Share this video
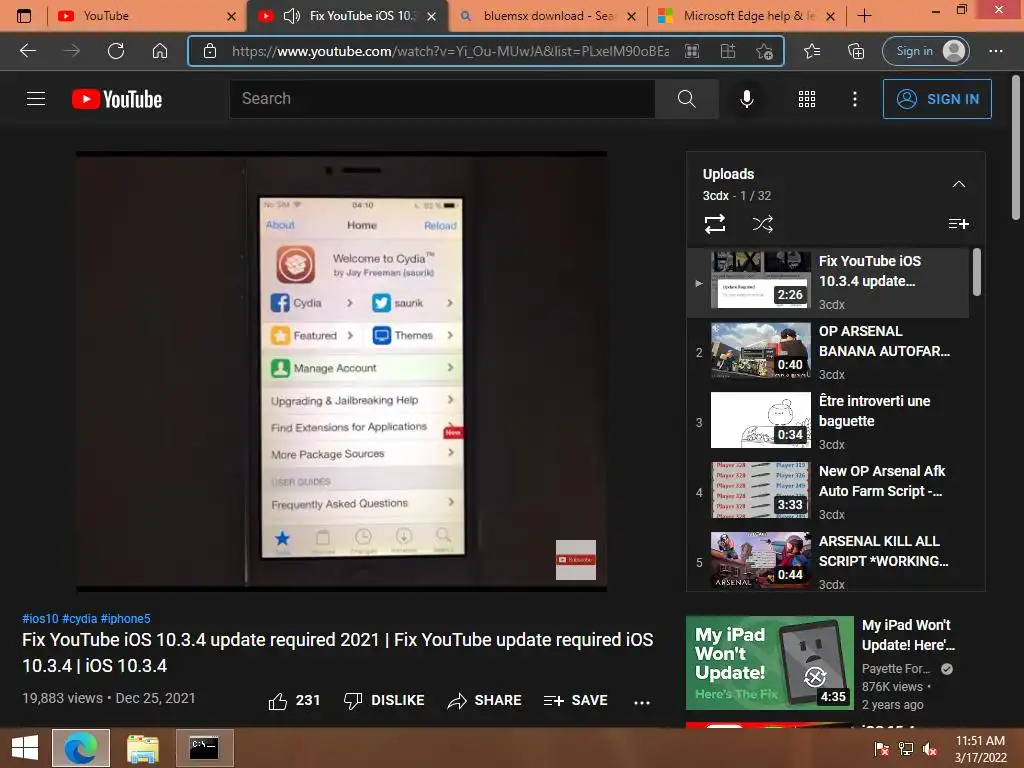Image resolution: width=1024 pixels, height=768 pixels. (x=485, y=701)
